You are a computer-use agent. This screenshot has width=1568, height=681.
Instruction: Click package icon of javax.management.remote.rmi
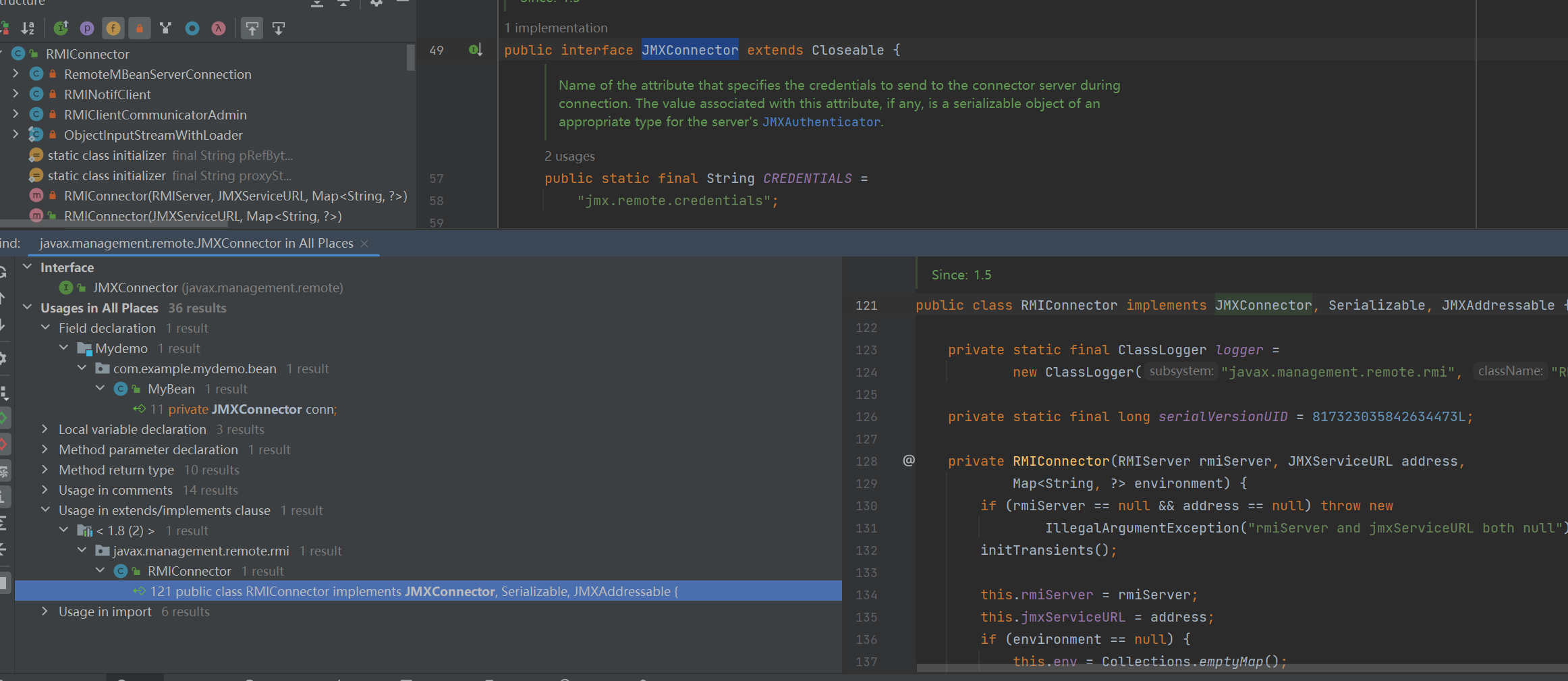(103, 551)
